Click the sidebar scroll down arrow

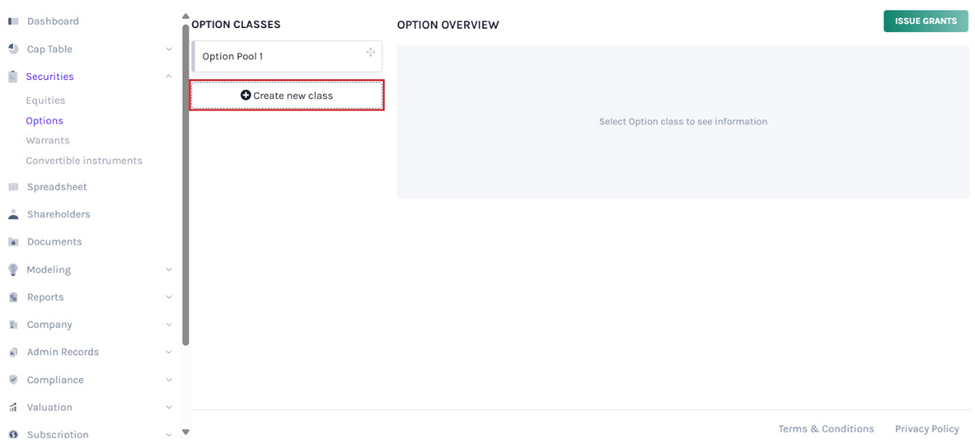click(x=185, y=433)
